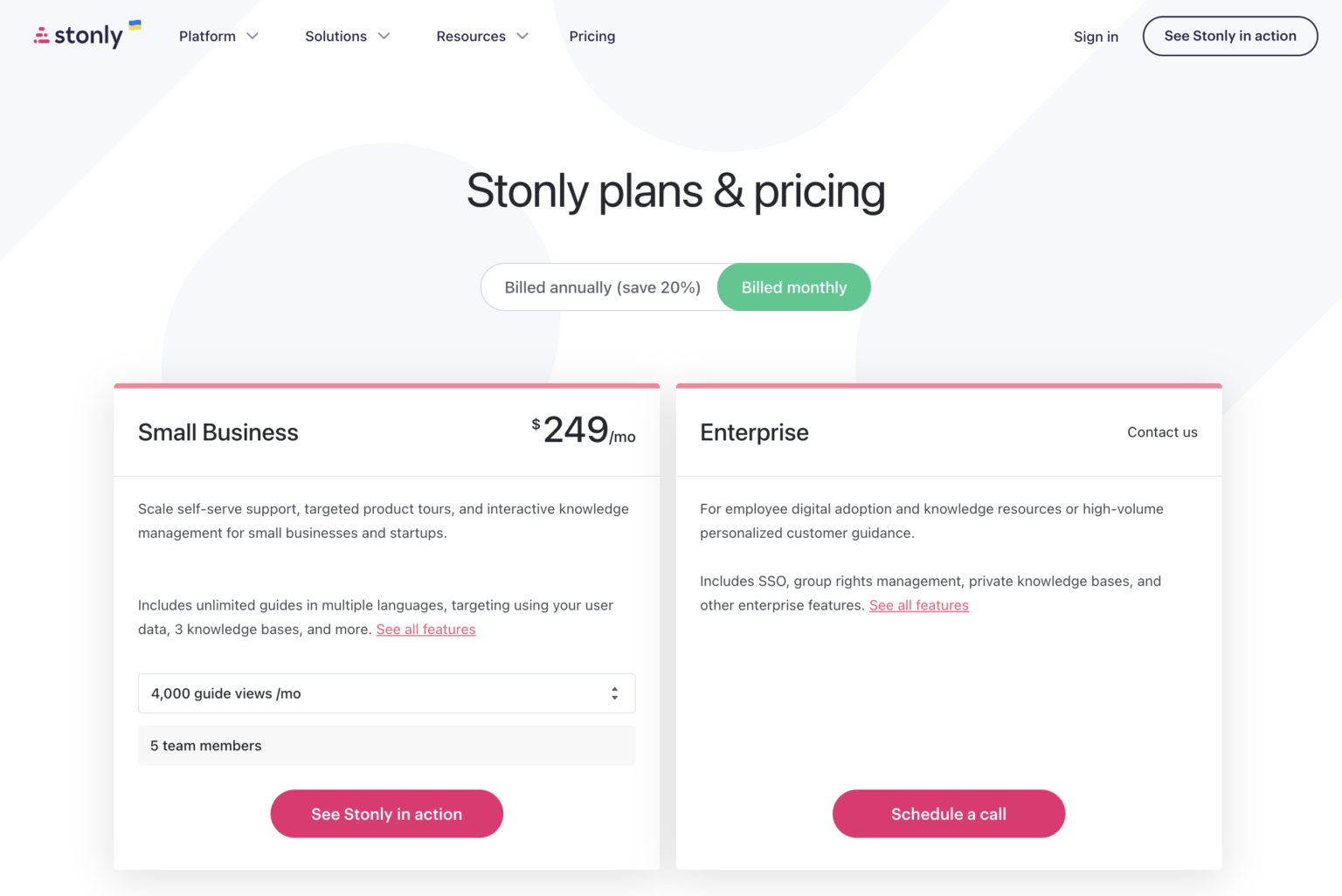The width and height of the screenshot is (1342, 896).
Task: Click Schedule a call for Enterprise
Action: pyautogui.click(x=948, y=813)
